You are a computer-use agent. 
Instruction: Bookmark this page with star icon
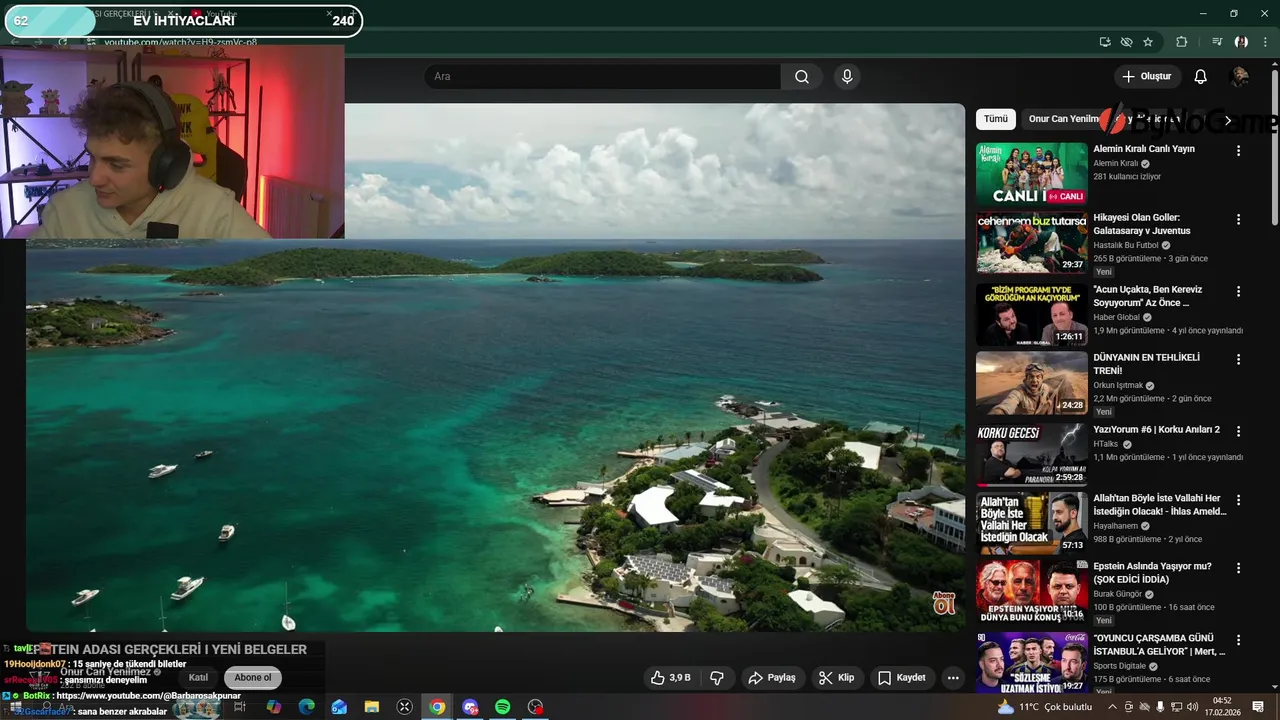tap(1148, 42)
